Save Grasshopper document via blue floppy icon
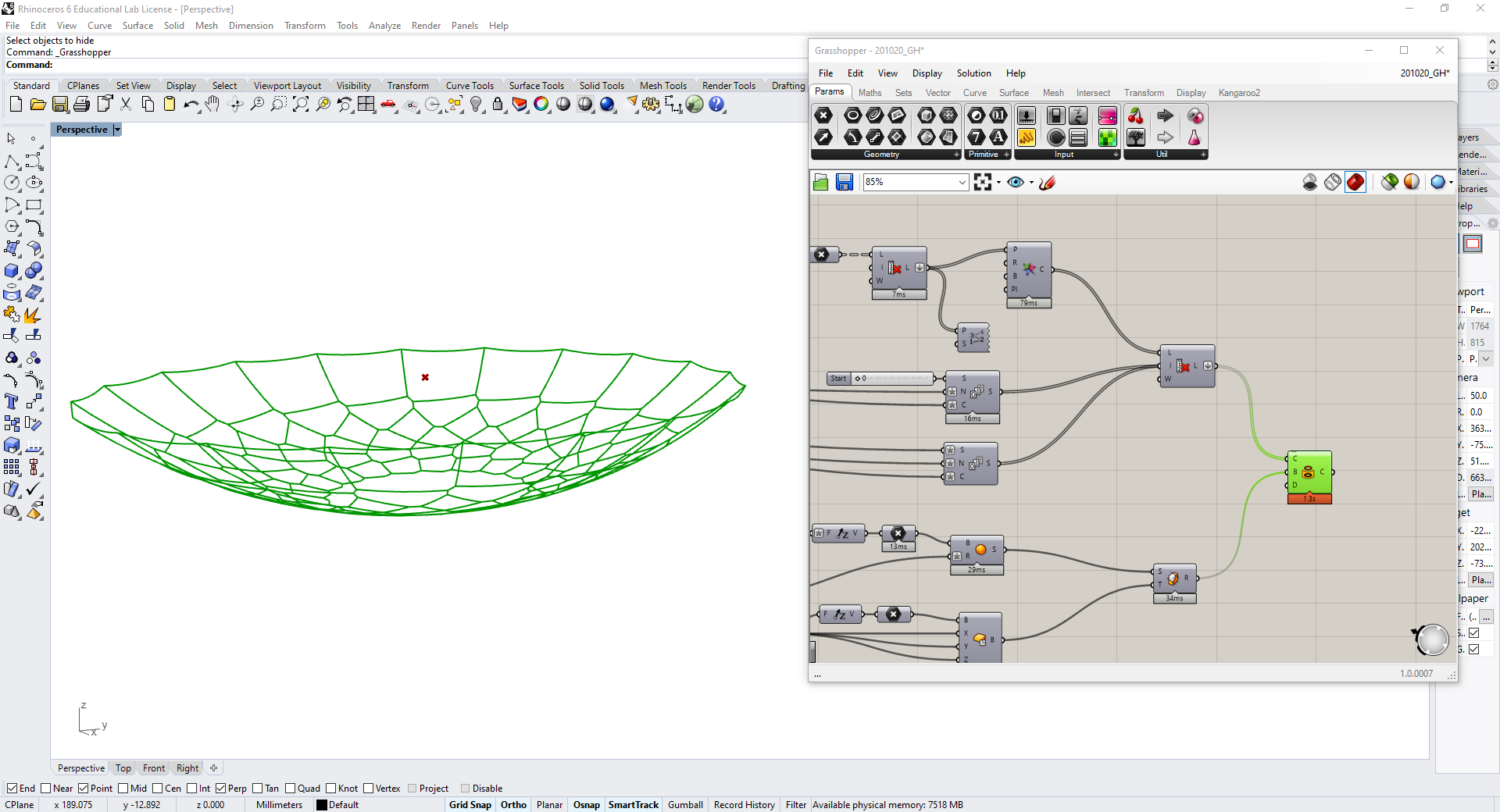Viewport: 1500px width, 812px height. tap(845, 182)
